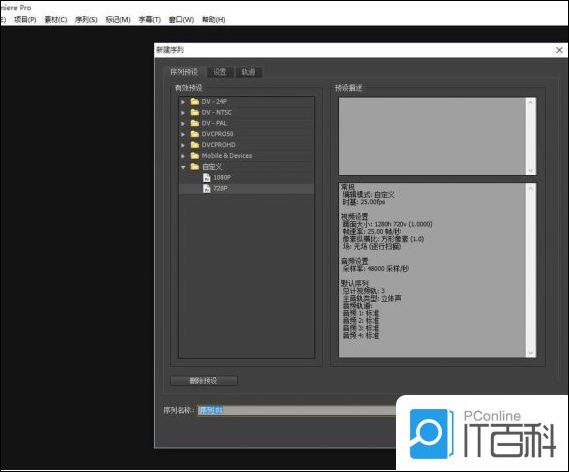The width and height of the screenshot is (569, 472).
Task: Open the 标记(M) menu
Action: coord(118,20)
